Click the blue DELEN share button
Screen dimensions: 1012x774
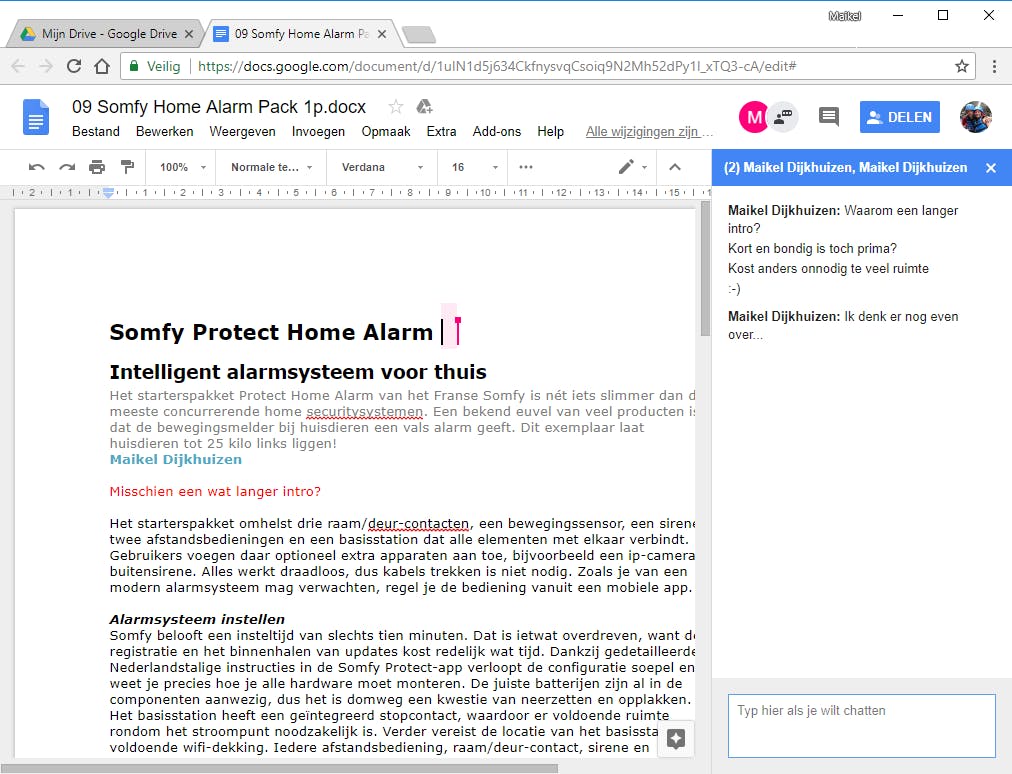(x=900, y=117)
